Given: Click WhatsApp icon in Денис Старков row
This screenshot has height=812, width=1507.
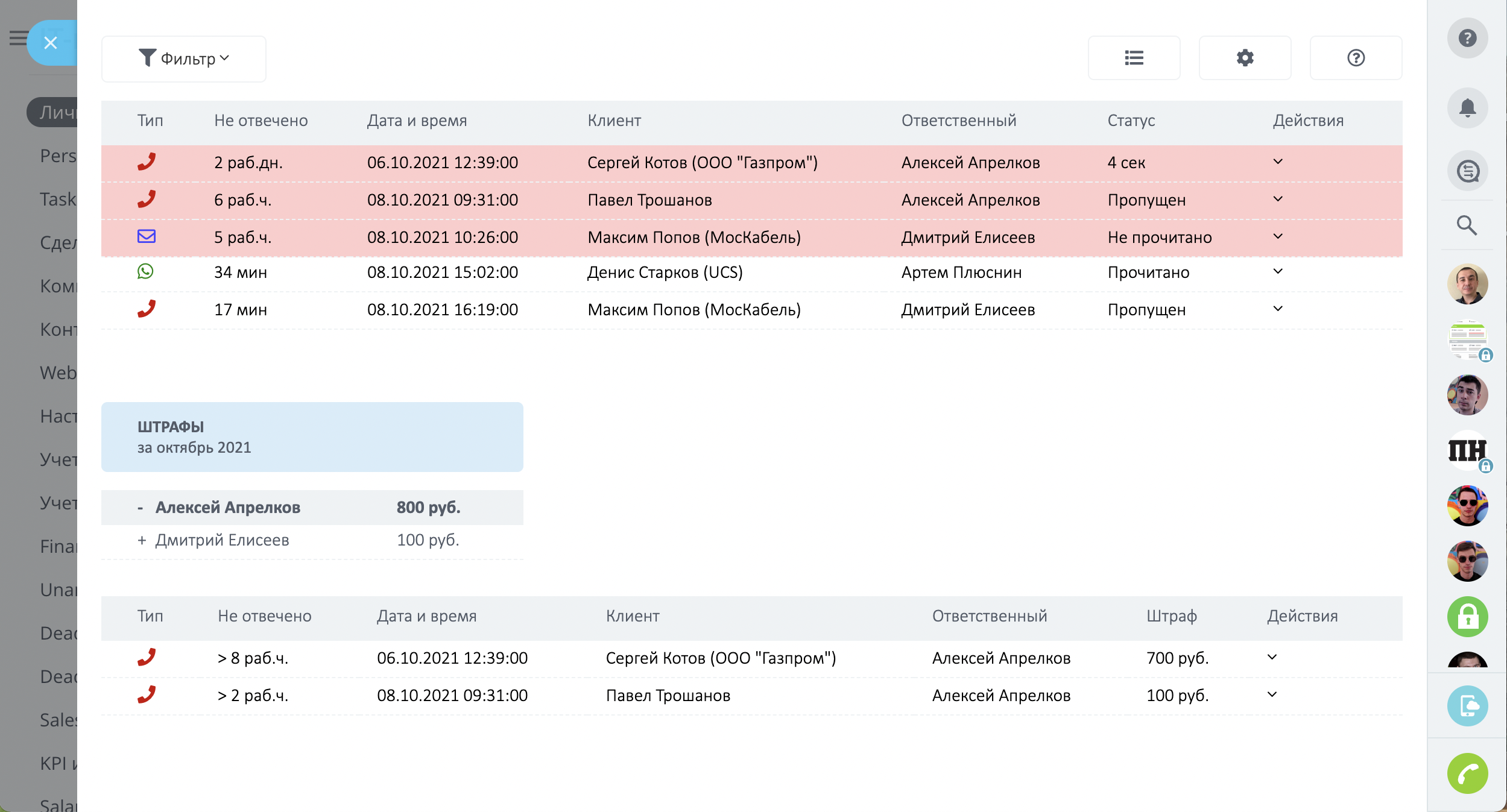Looking at the screenshot, I should pyautogui.click(x=145, y=272).
